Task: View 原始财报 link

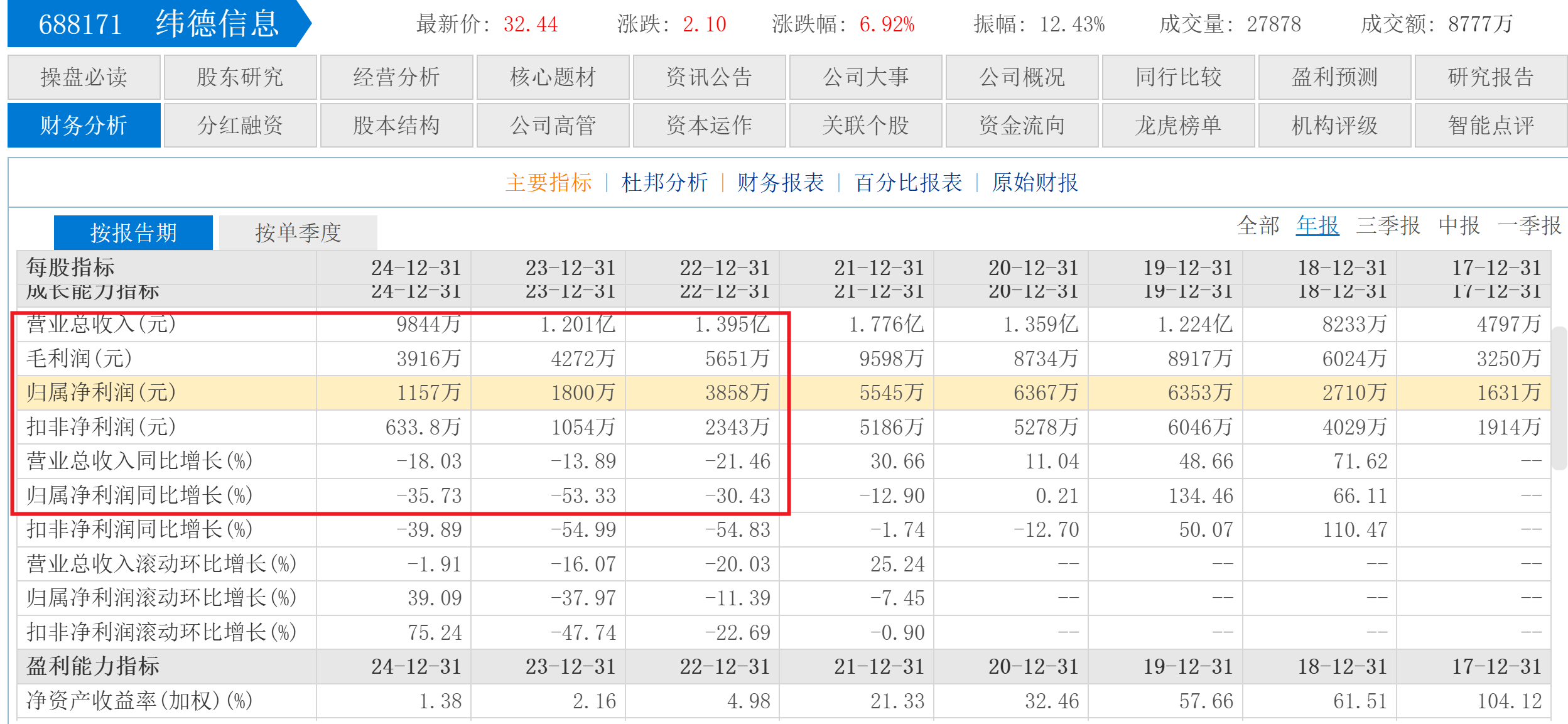Action: click(x=1035, y=183)
